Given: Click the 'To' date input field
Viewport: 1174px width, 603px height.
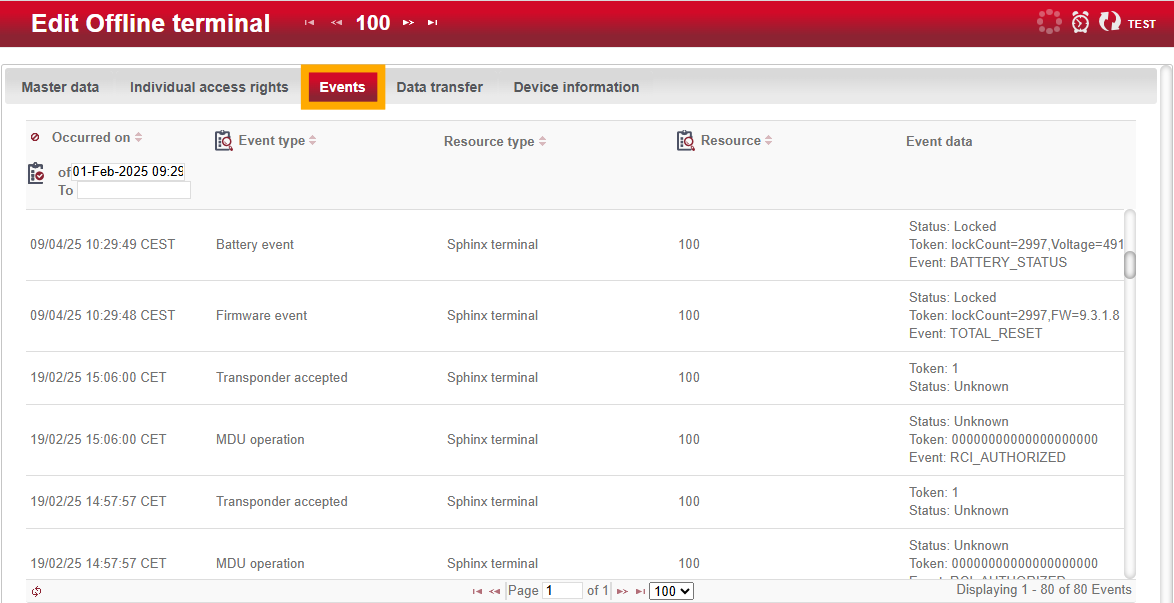Looking at the screenshot, I should 134,190.
